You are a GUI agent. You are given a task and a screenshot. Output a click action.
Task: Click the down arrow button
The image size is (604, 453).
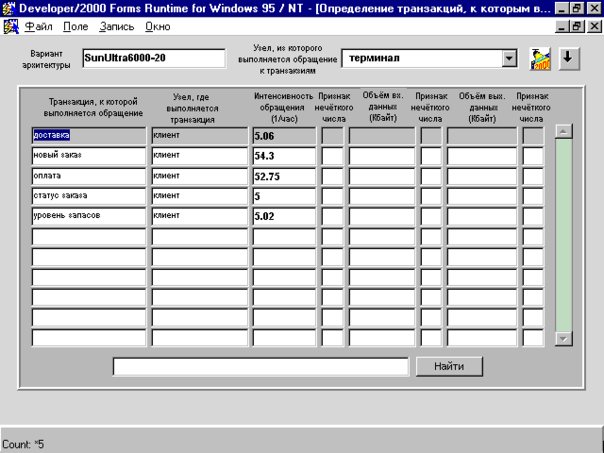(x=569, y=59)
